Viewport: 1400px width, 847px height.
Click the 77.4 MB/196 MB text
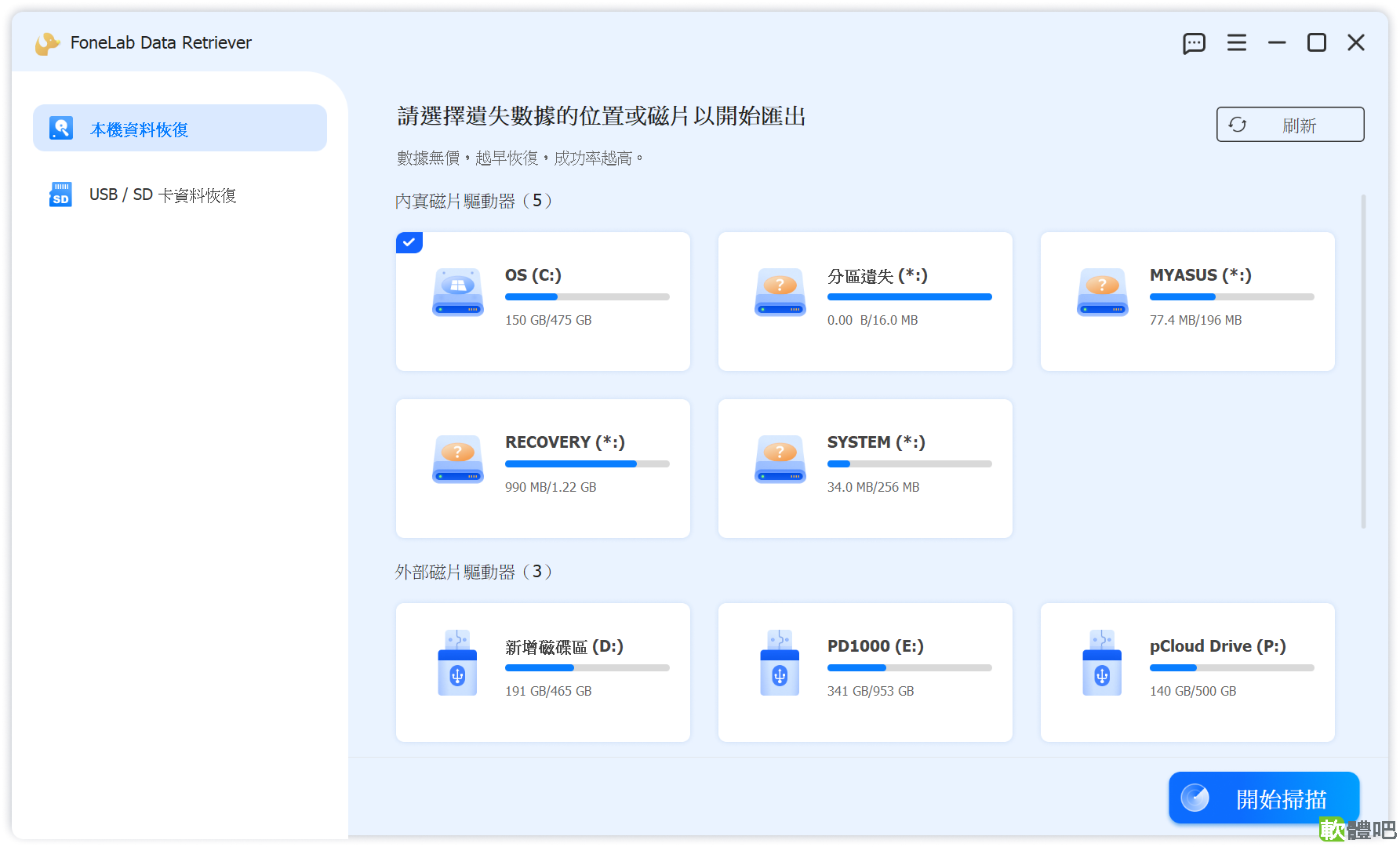pyautogui.click(x=1195, y=320)
